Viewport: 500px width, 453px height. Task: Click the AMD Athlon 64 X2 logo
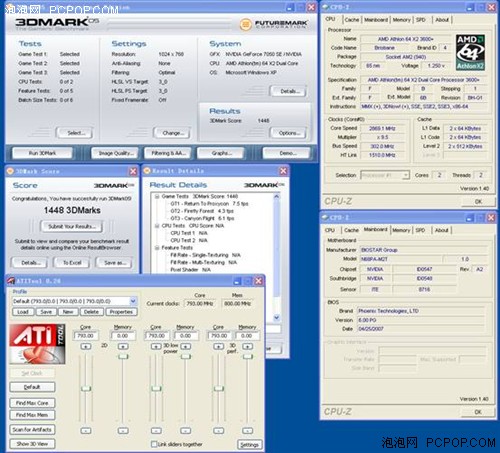pos(470,52)
